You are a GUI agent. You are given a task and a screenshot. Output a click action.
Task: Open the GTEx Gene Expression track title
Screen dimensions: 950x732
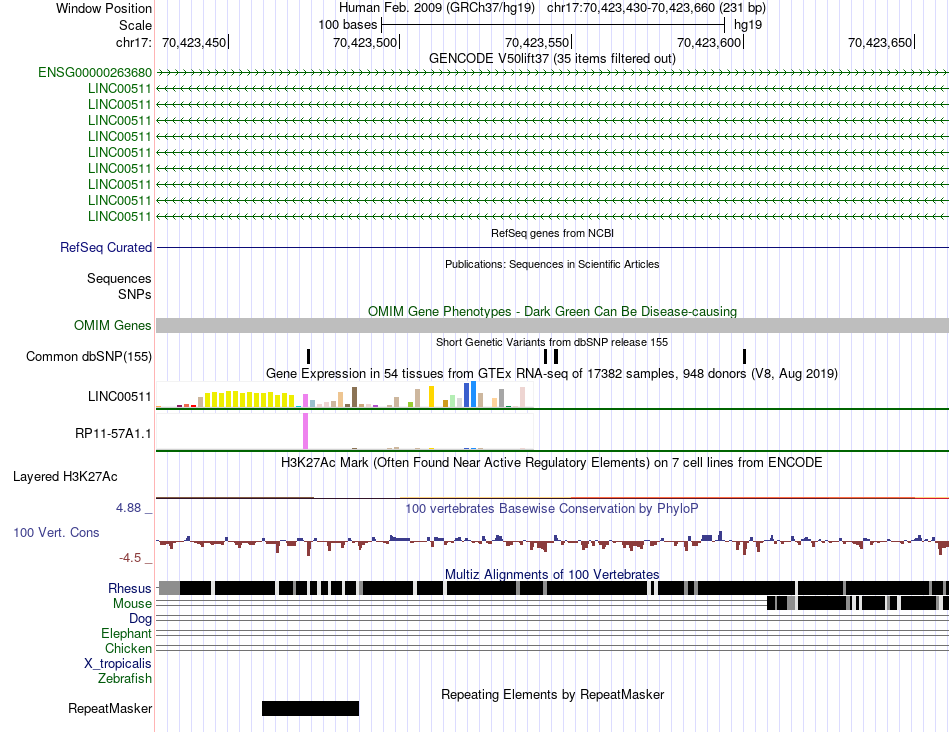tap(552, 373)
